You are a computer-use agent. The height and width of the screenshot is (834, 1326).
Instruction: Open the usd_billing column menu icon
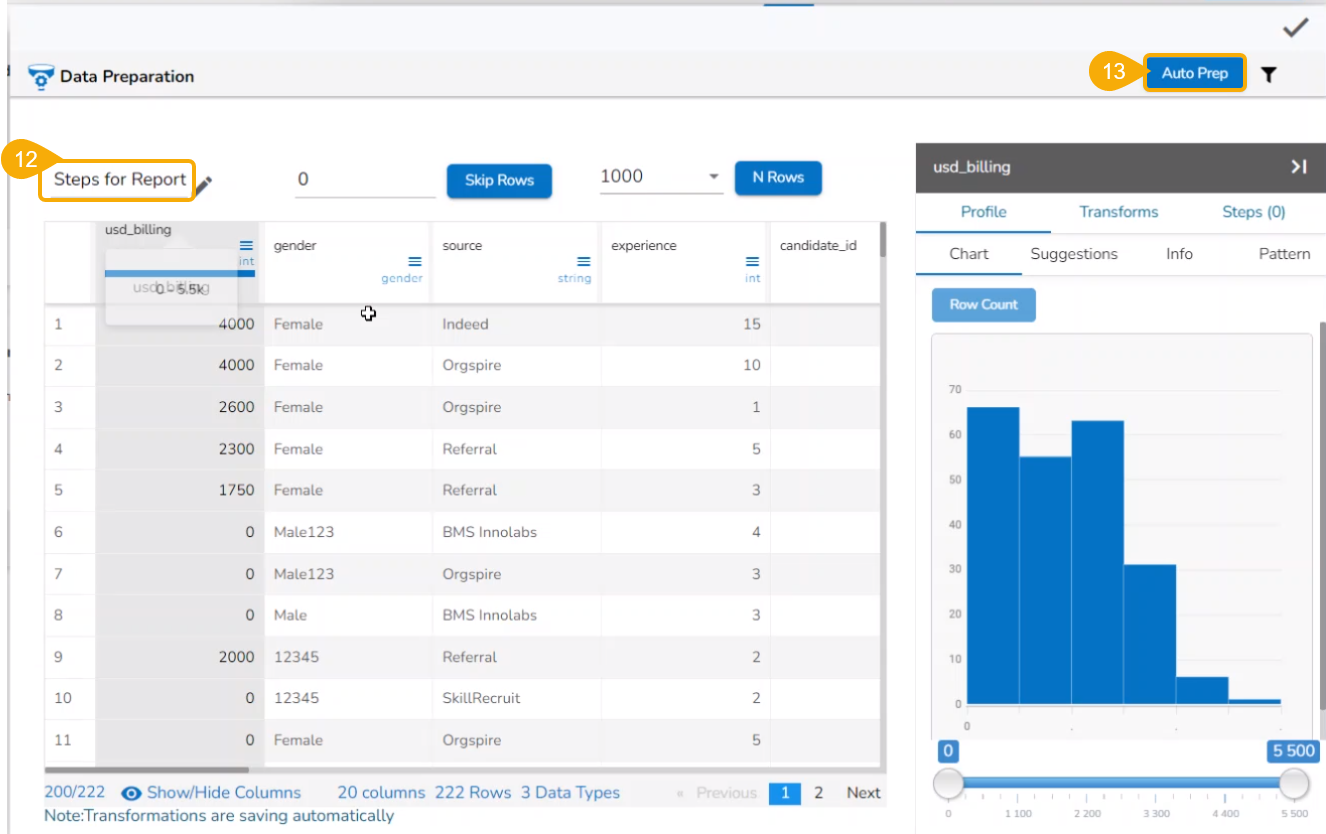pos(246,246)
